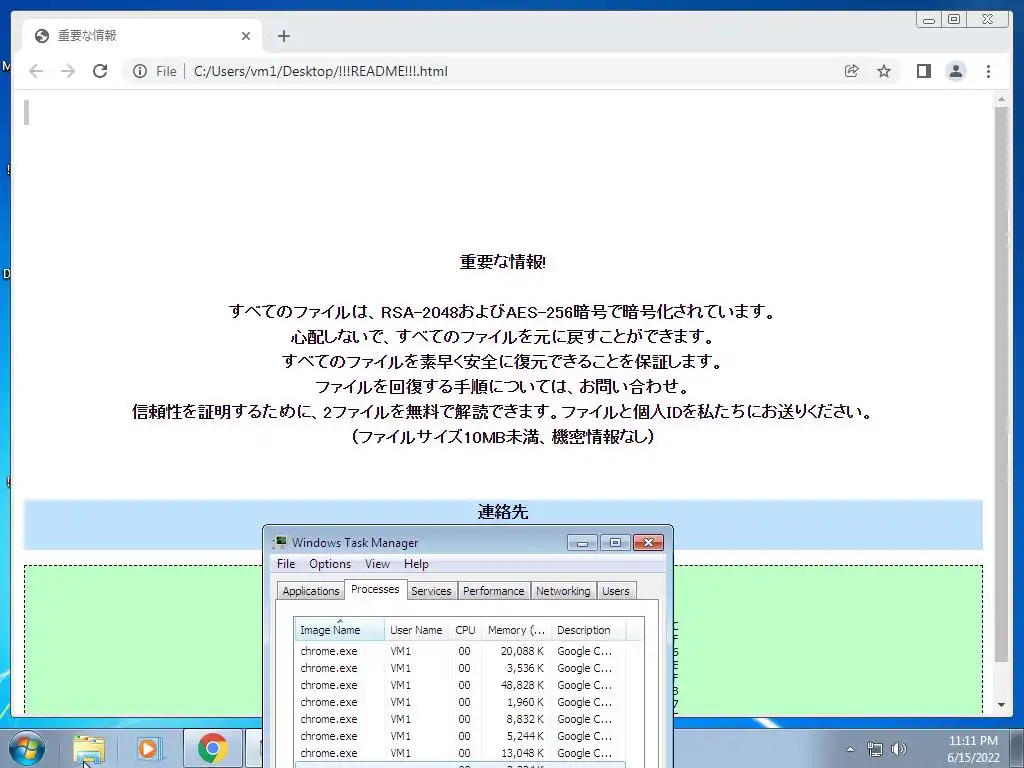
Task: Open volume control tray icon
Action: [899, 749]
